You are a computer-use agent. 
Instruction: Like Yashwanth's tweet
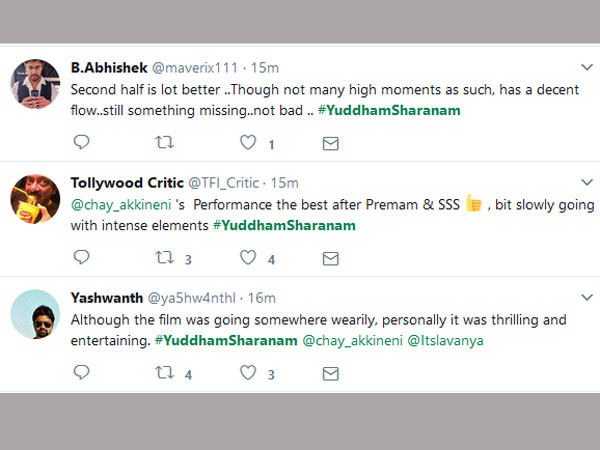[248, 373]
